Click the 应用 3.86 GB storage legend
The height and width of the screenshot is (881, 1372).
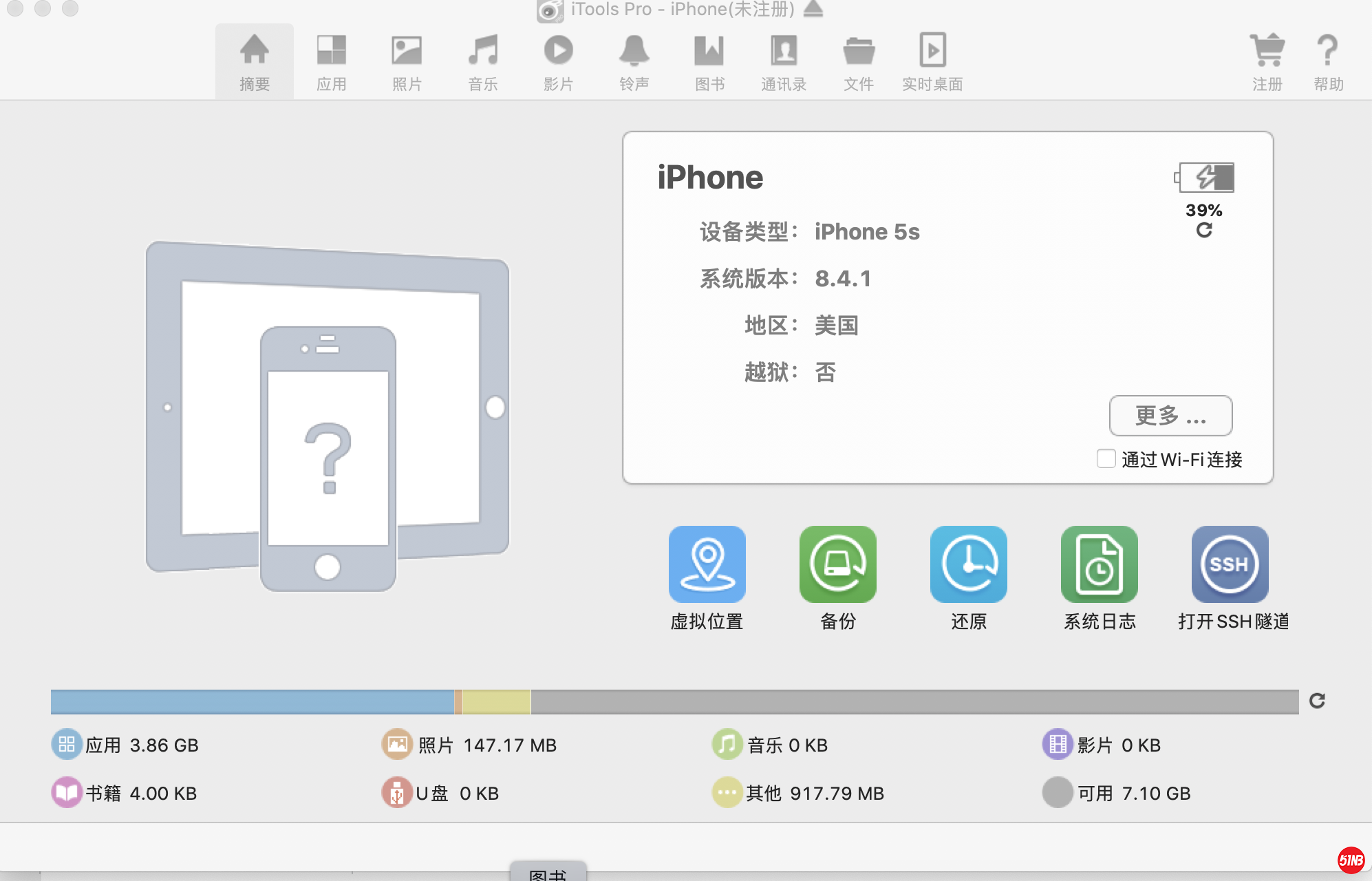pos(125,745)
